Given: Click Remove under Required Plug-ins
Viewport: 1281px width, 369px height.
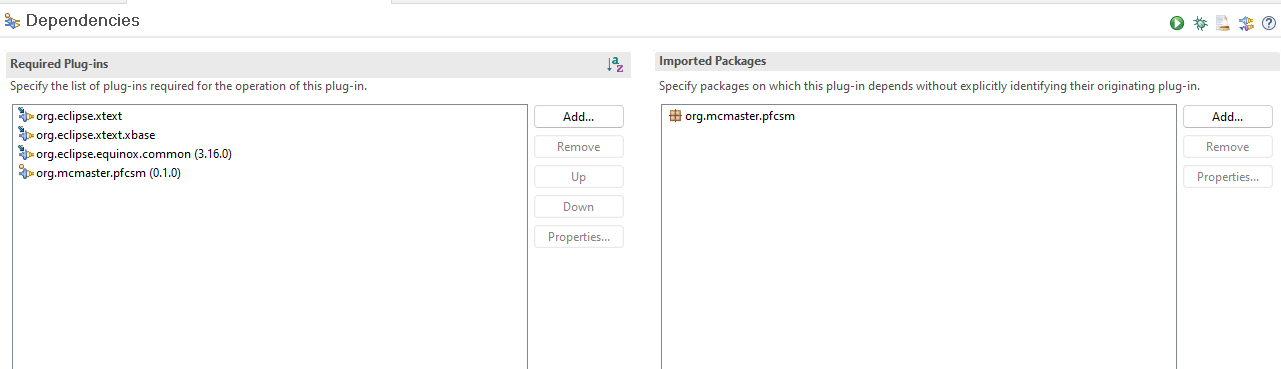Looking at the screenshot, I should (579, 146).
